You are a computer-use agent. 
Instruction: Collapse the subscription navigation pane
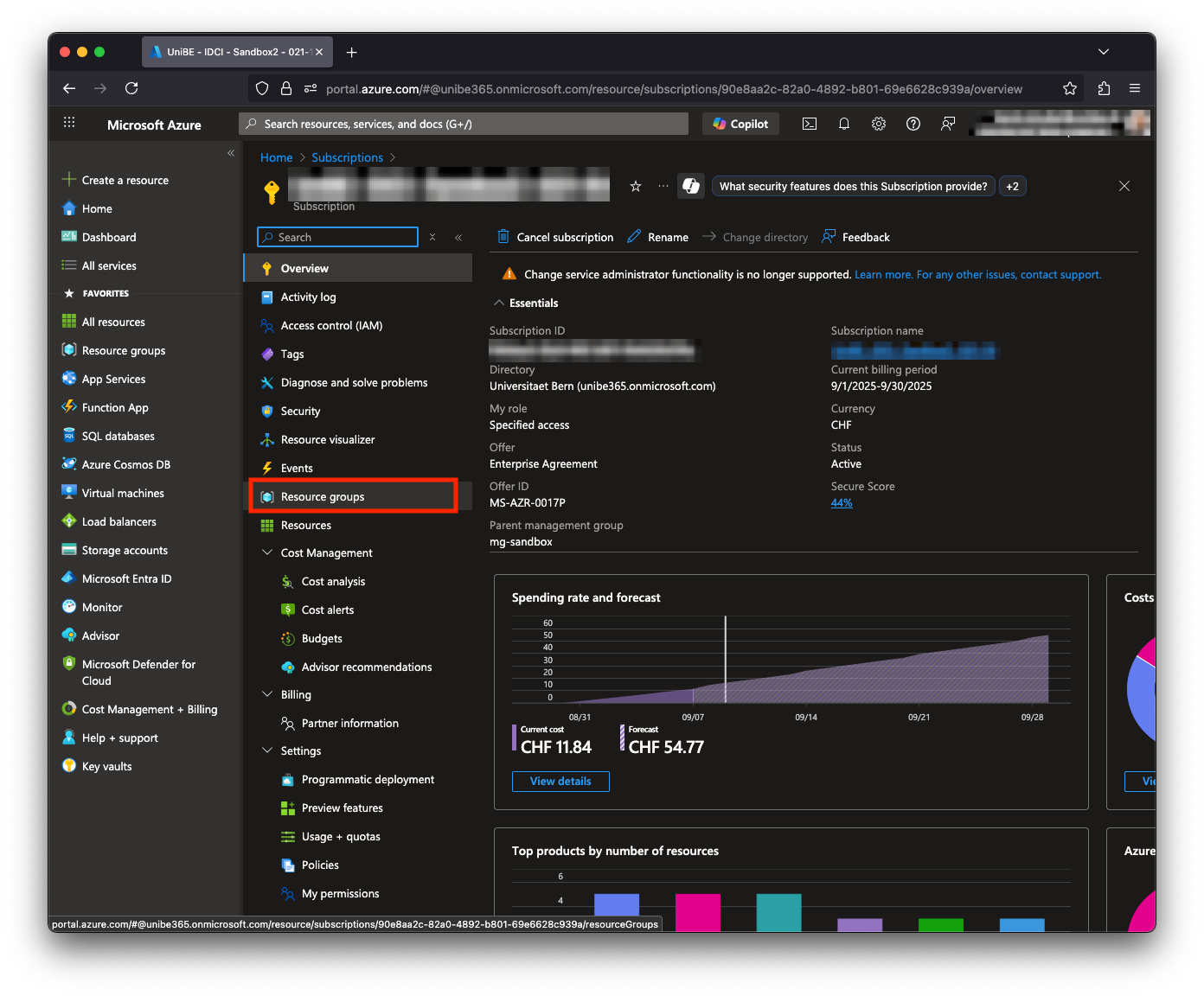459,237
